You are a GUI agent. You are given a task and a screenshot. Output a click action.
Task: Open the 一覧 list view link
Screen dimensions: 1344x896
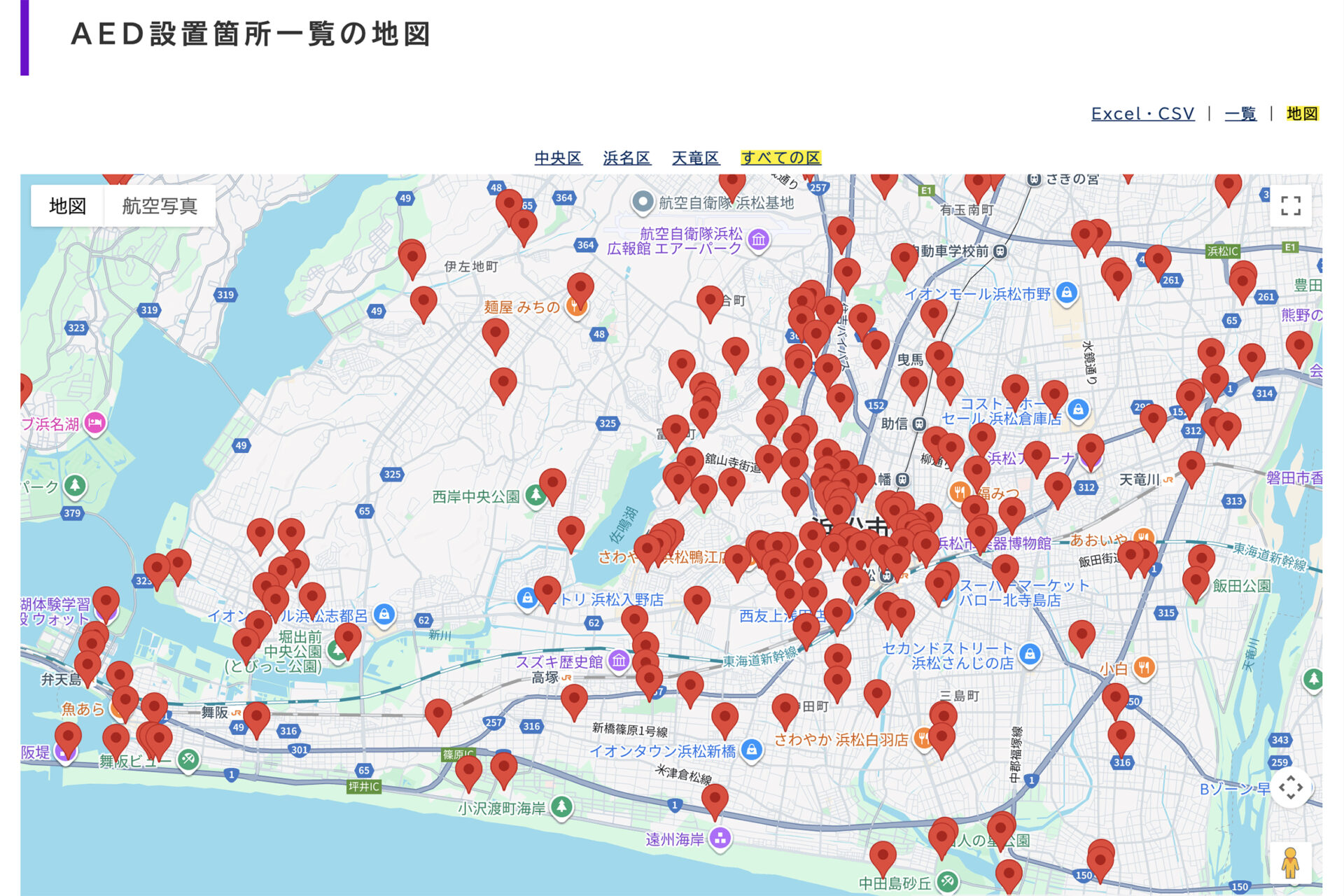pyautogui.click(x=1240, y=113)
